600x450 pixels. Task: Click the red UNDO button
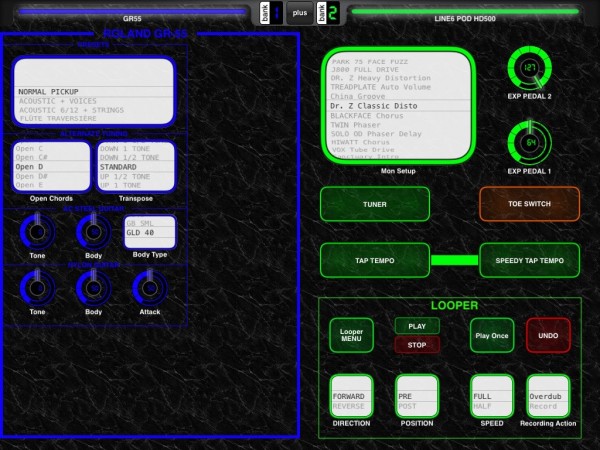(548, 336)
